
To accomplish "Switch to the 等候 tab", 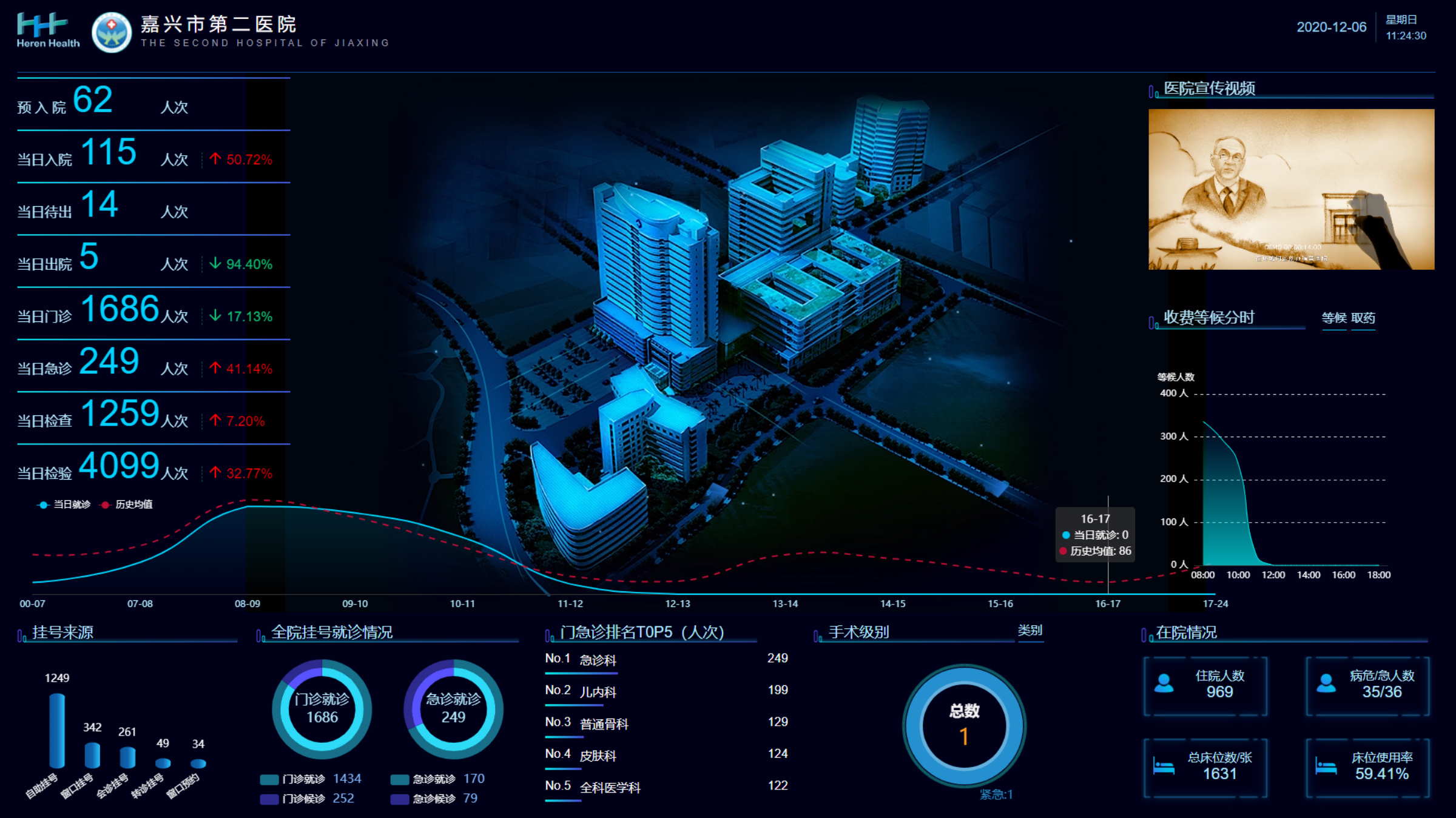I will point(1333,318).
